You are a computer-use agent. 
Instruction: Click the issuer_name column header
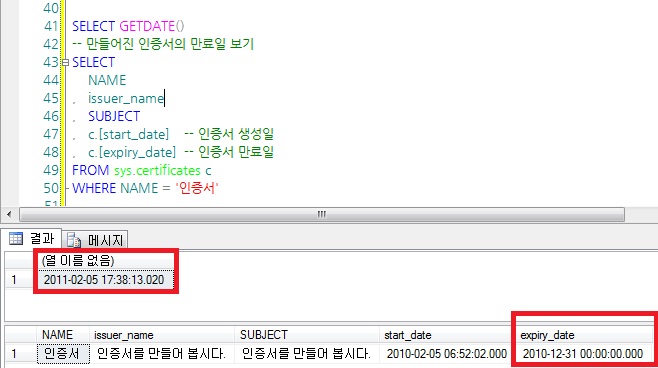pyautogui.click(x=161, y=335)
